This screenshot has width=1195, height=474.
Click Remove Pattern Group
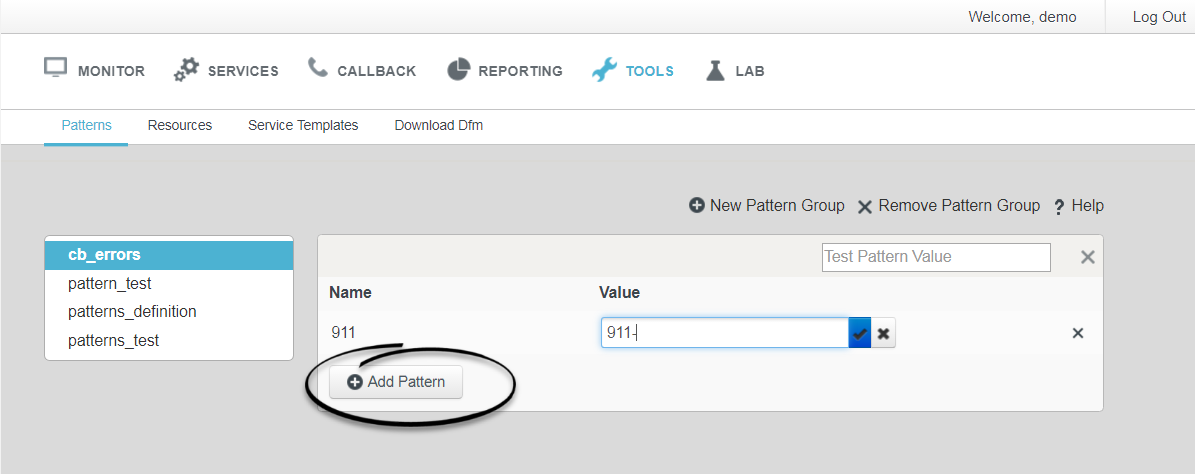tap(949, 206)
